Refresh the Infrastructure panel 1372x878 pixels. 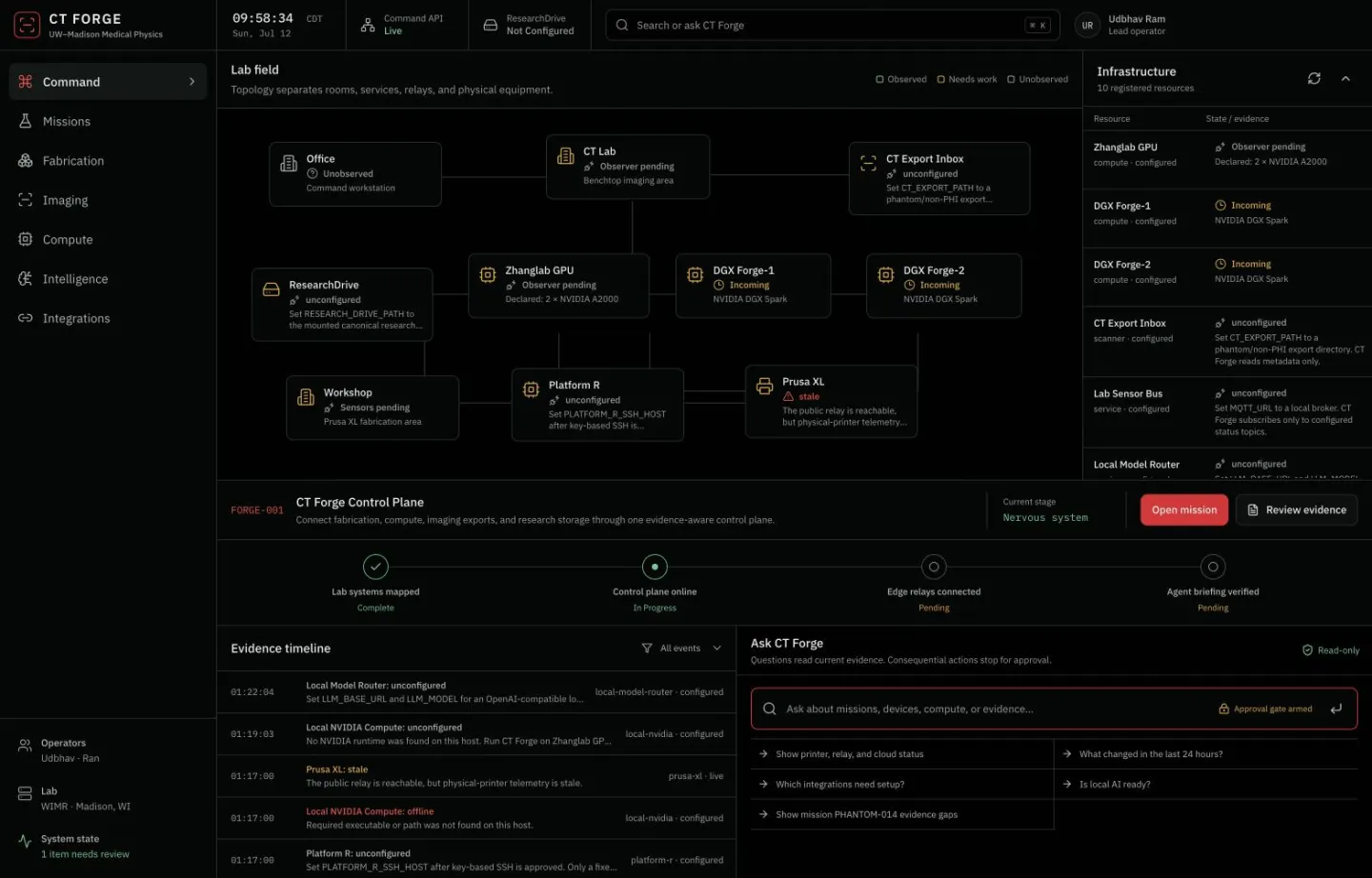[x=1314, y=78]
